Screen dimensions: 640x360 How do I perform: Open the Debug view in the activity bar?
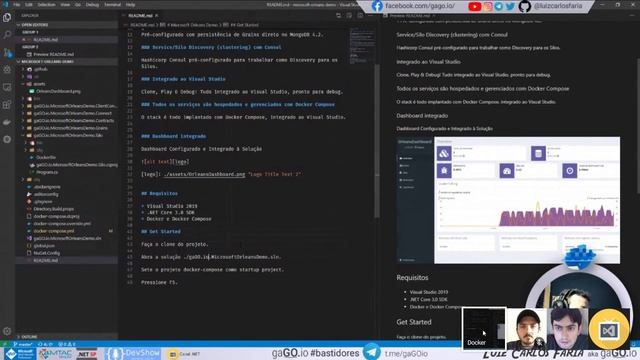(x=7, y=70)
